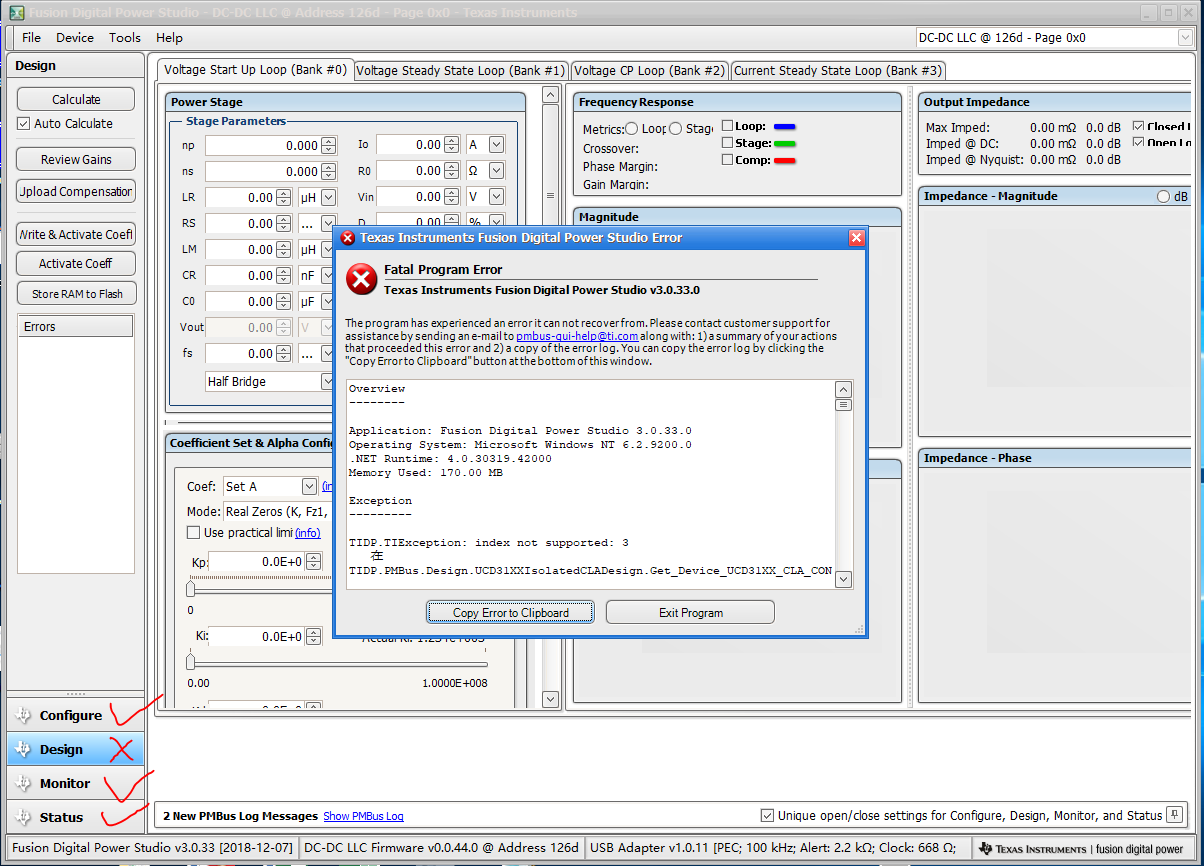Open the Status section in sidebar
This screenshot has width=1204, height=866.
click(x=75, y=818)
